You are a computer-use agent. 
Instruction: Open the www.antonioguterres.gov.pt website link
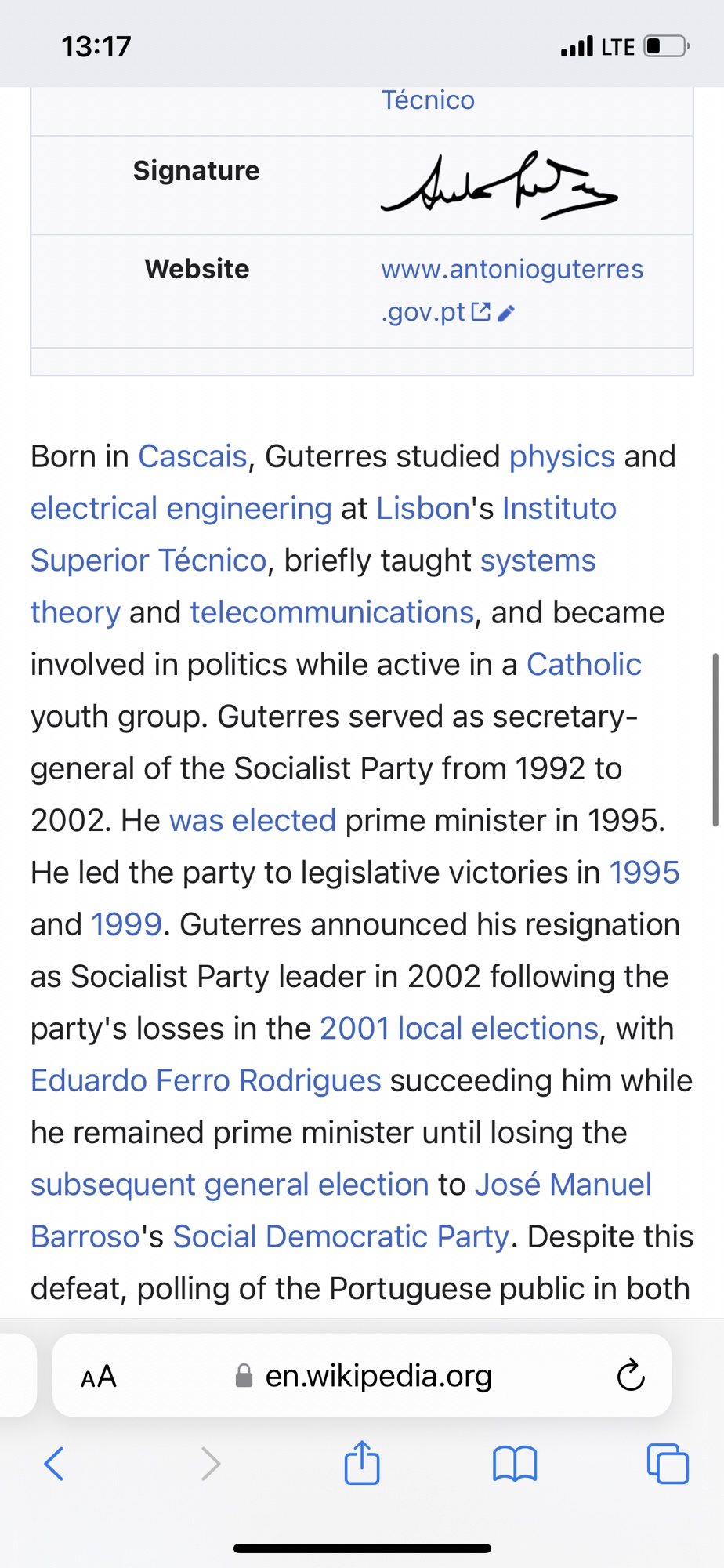pyautogui.click(x=512, y=270)
